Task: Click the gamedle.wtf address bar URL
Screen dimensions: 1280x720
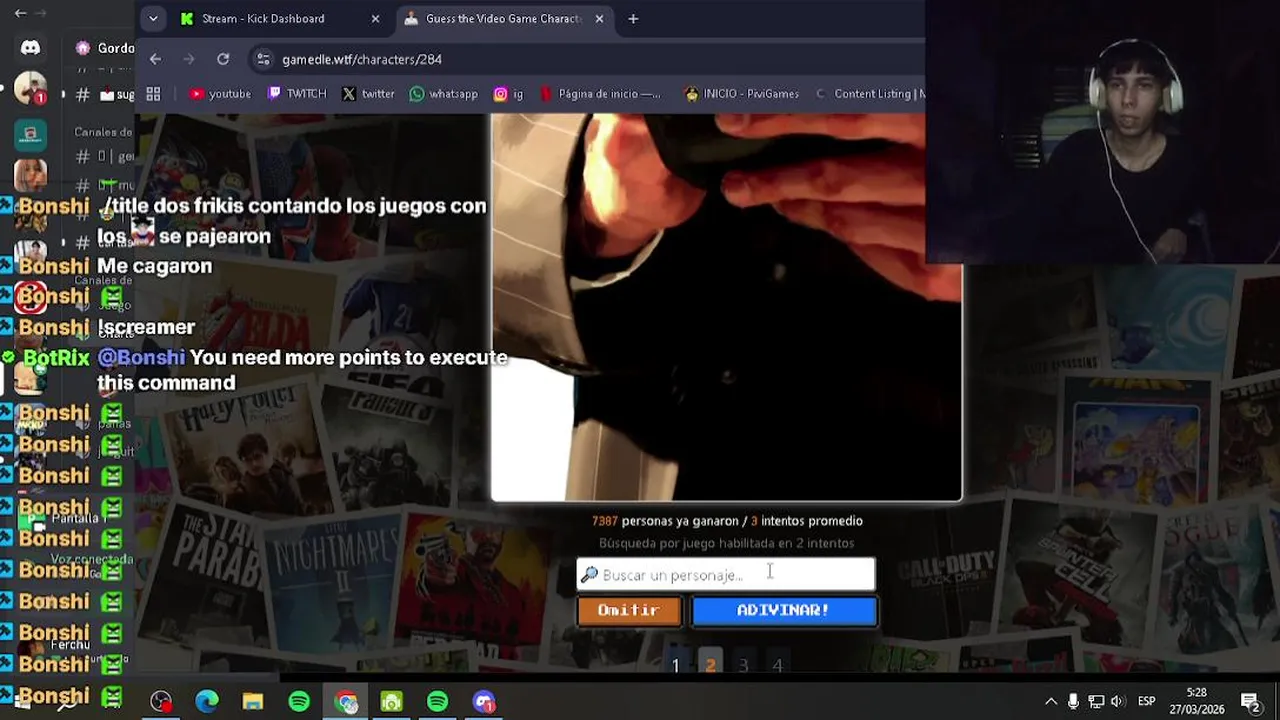Action: pos(362,59)
